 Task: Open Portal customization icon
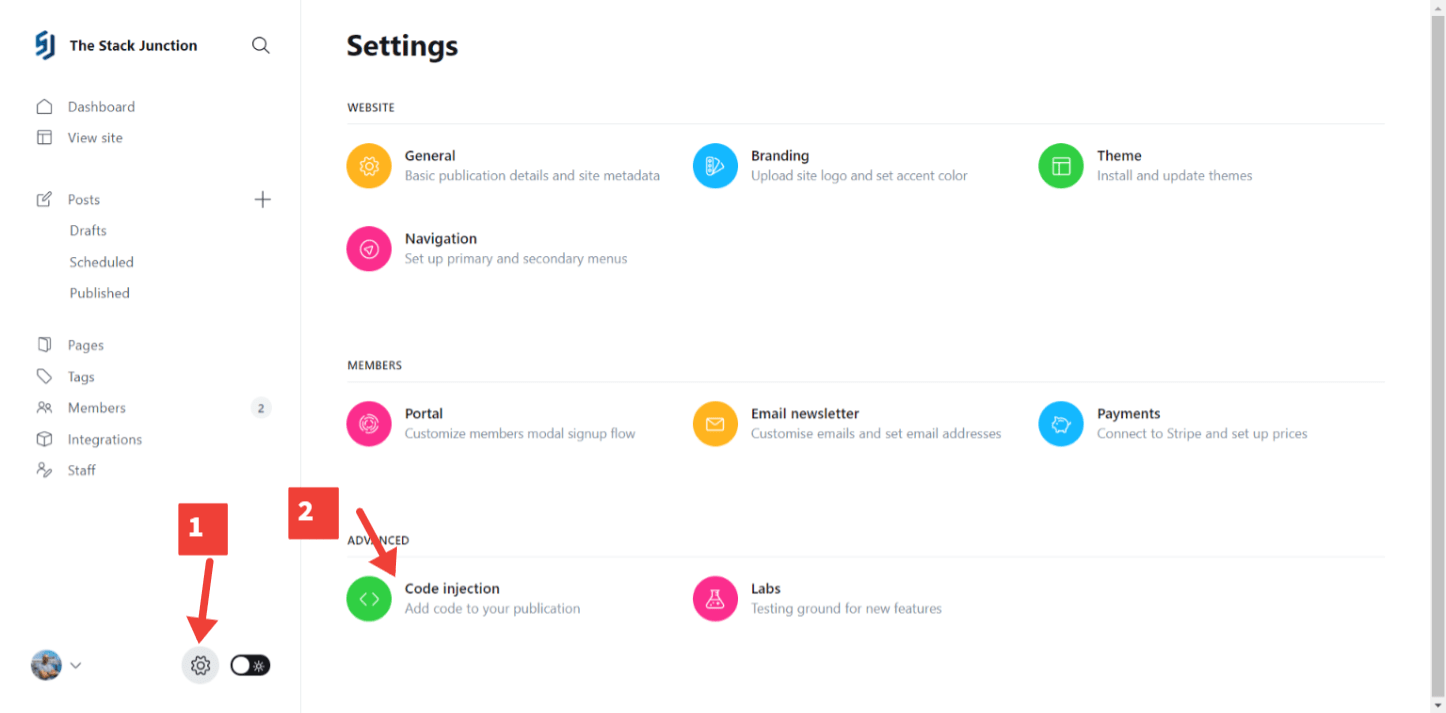369,424
